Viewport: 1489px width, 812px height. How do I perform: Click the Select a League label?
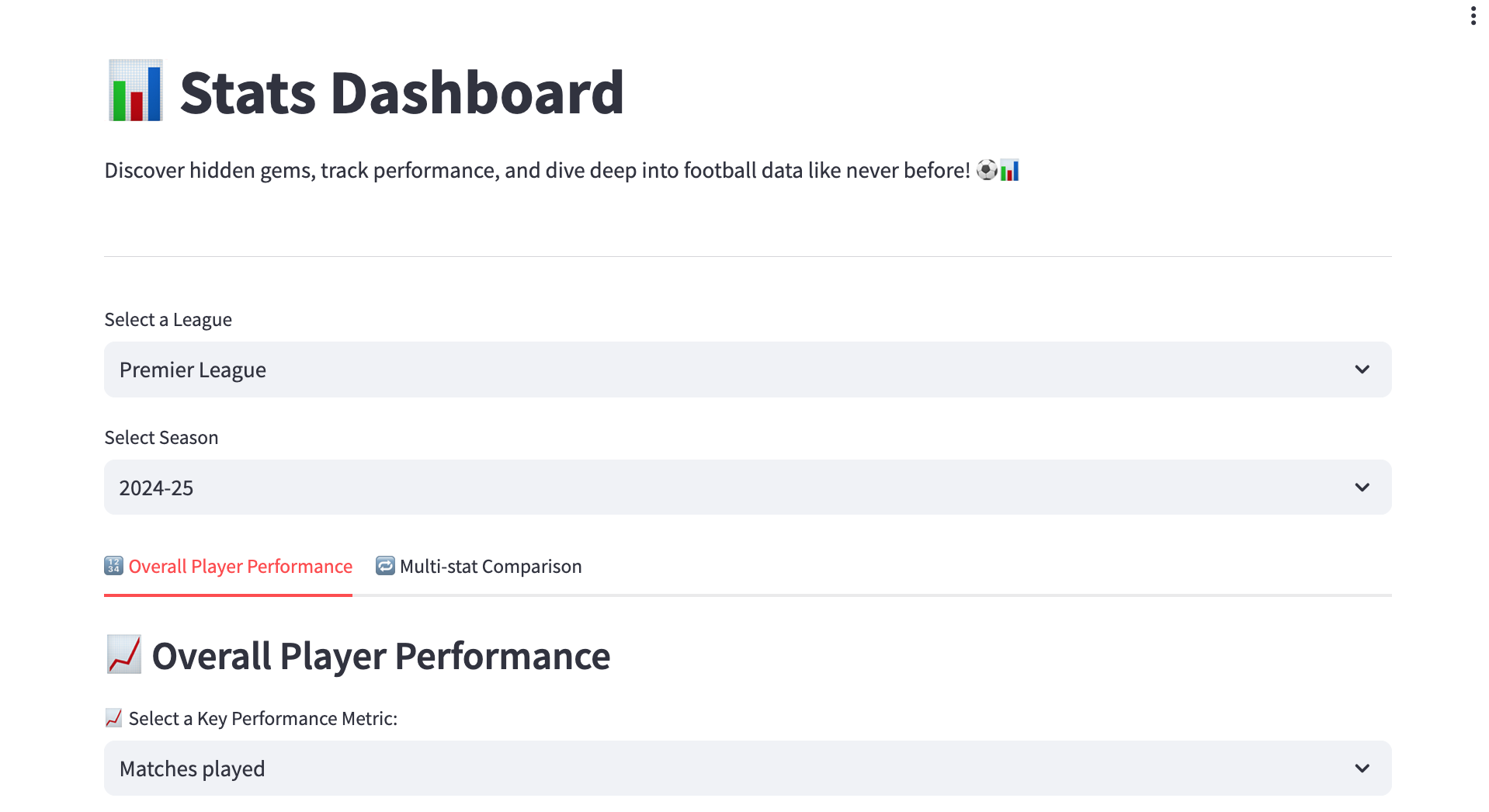click(168, 319)
